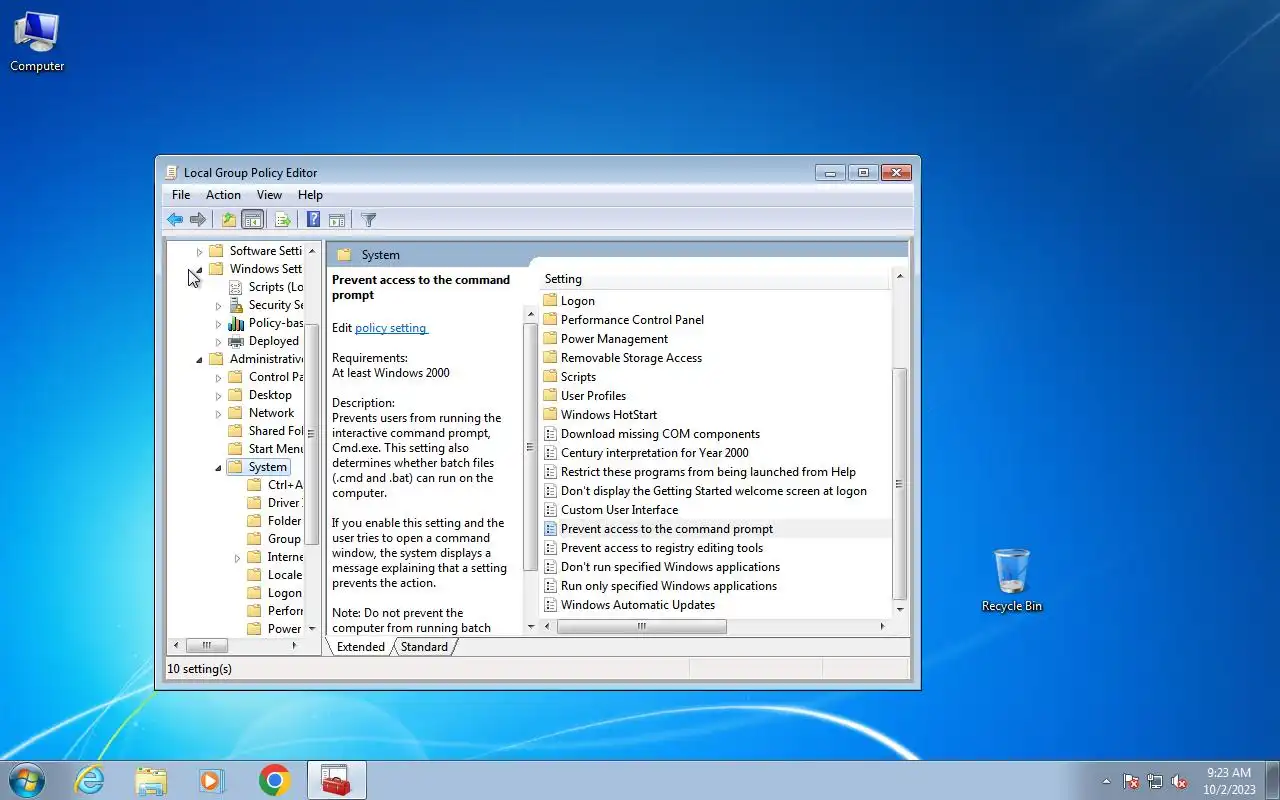Click the Scripts (Logon) node icon

point(236,287)
